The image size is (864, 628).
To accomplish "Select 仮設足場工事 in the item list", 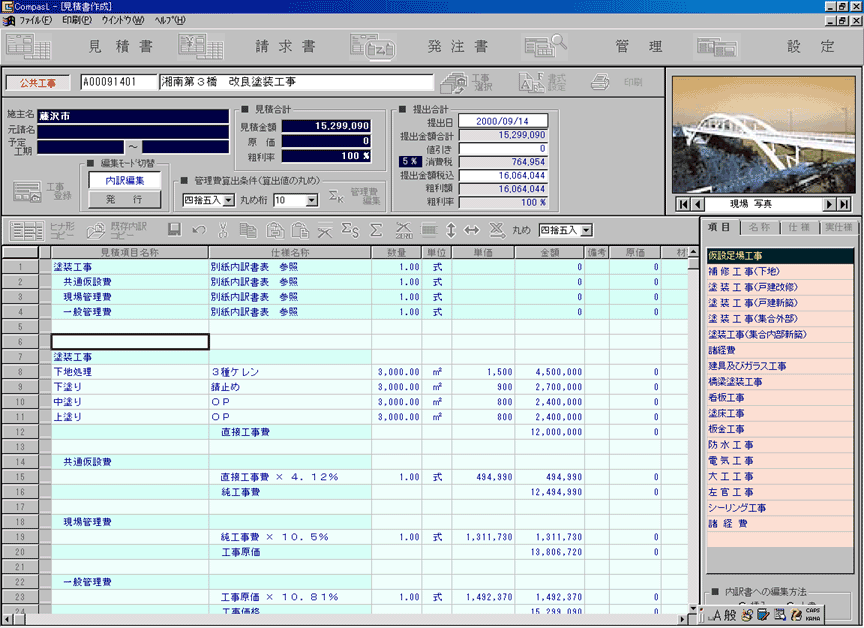I will point(780,256).
